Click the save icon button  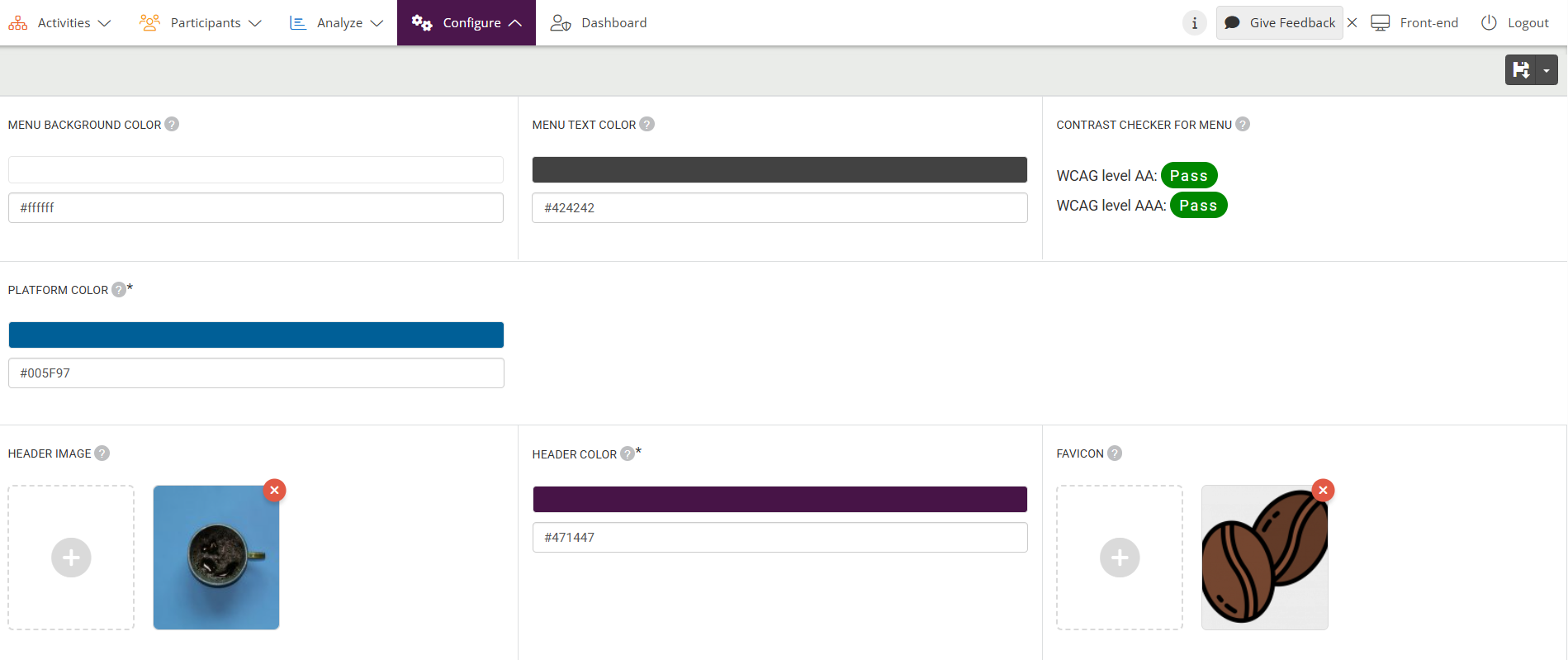pos(1521,70)
